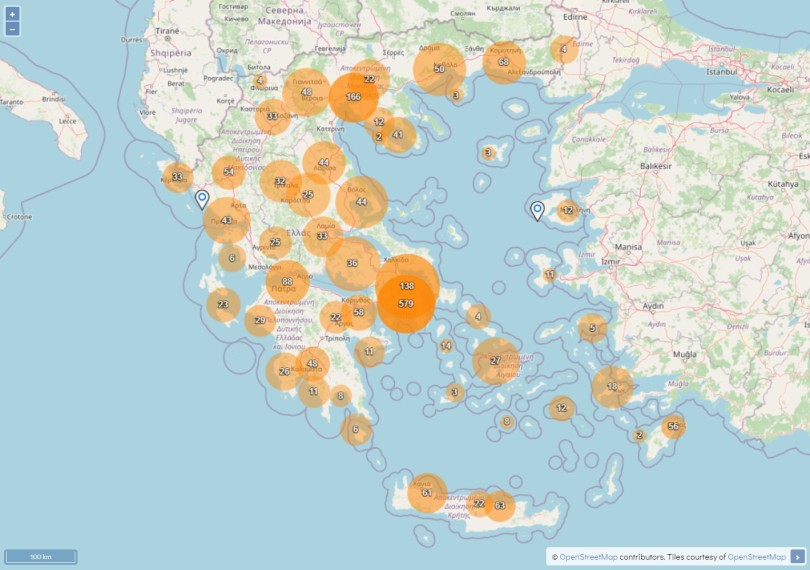Open the 68 cluster near Alexandroupoli
Screen dimensions: 810x570
pyautogui.click(x=504, y=62)
